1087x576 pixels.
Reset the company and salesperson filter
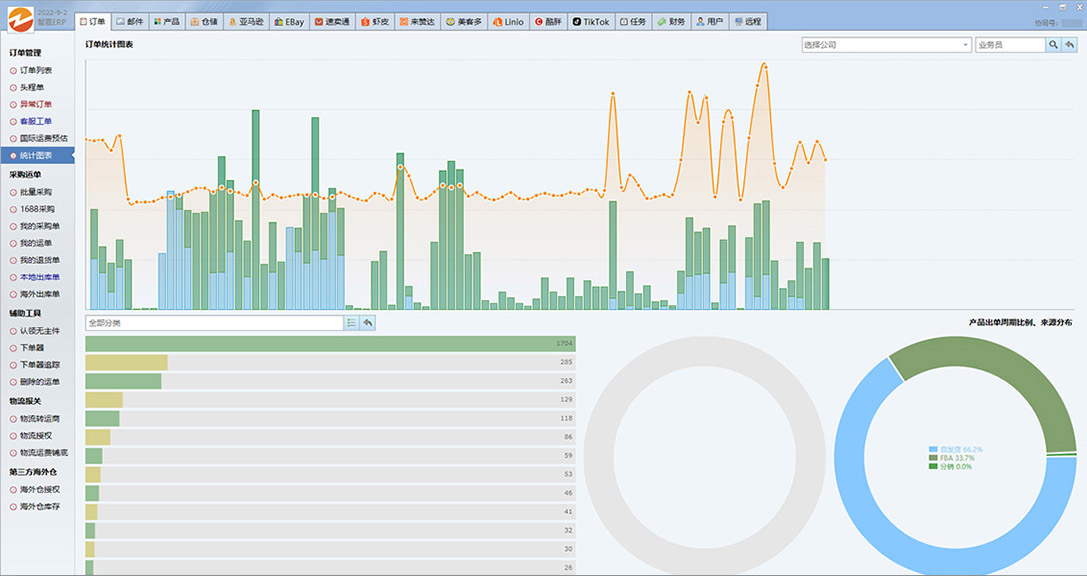click(x=1070, y=45)
